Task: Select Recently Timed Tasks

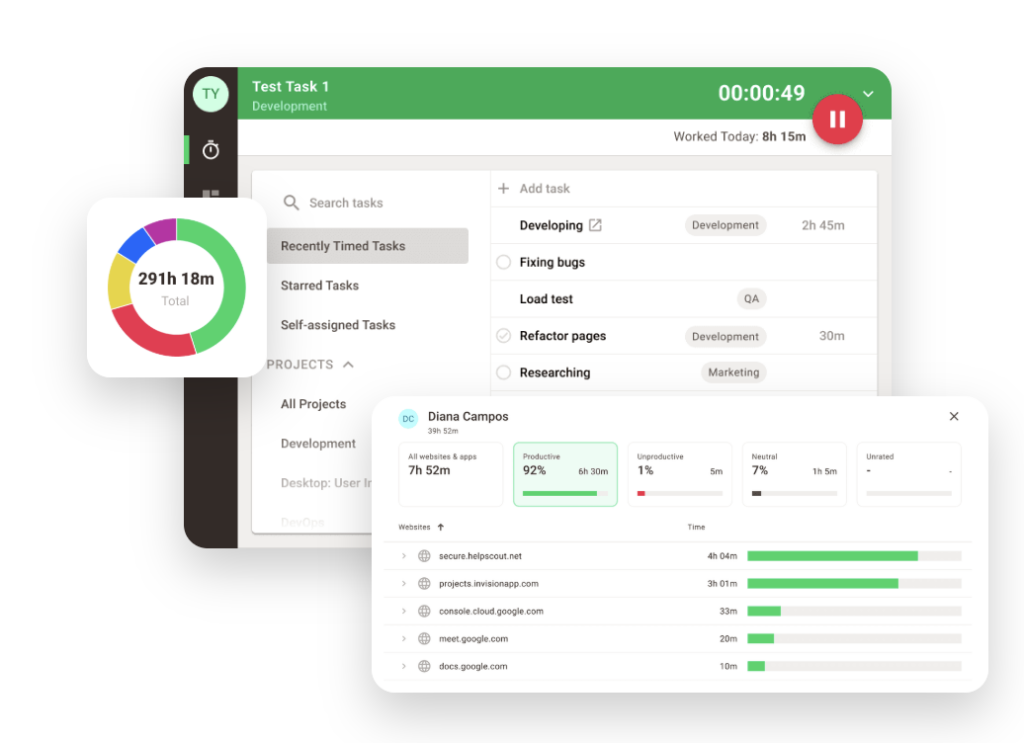Action: (368, 246)
